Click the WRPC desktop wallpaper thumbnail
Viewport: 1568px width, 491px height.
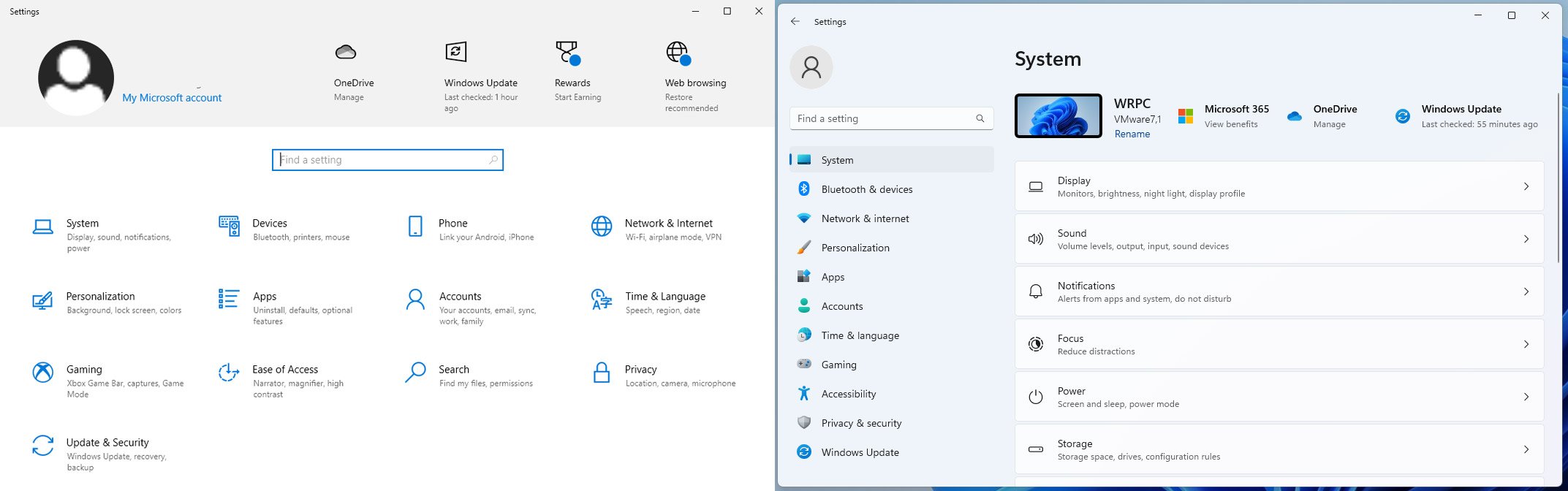[x=1058, y=115]
